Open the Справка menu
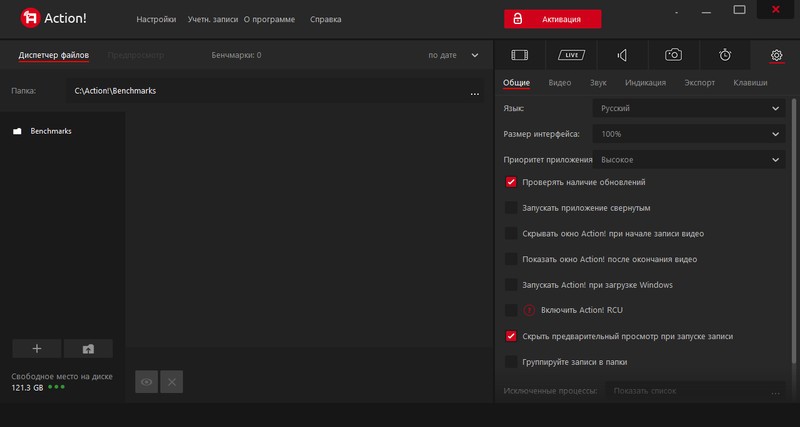Viewport: 800px width, 427px height. point(326,19)
